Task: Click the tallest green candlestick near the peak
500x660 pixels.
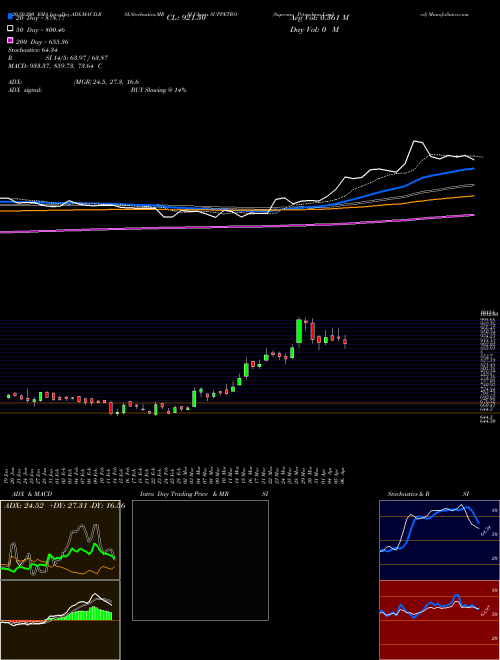Action: click(x=299, y=331)
